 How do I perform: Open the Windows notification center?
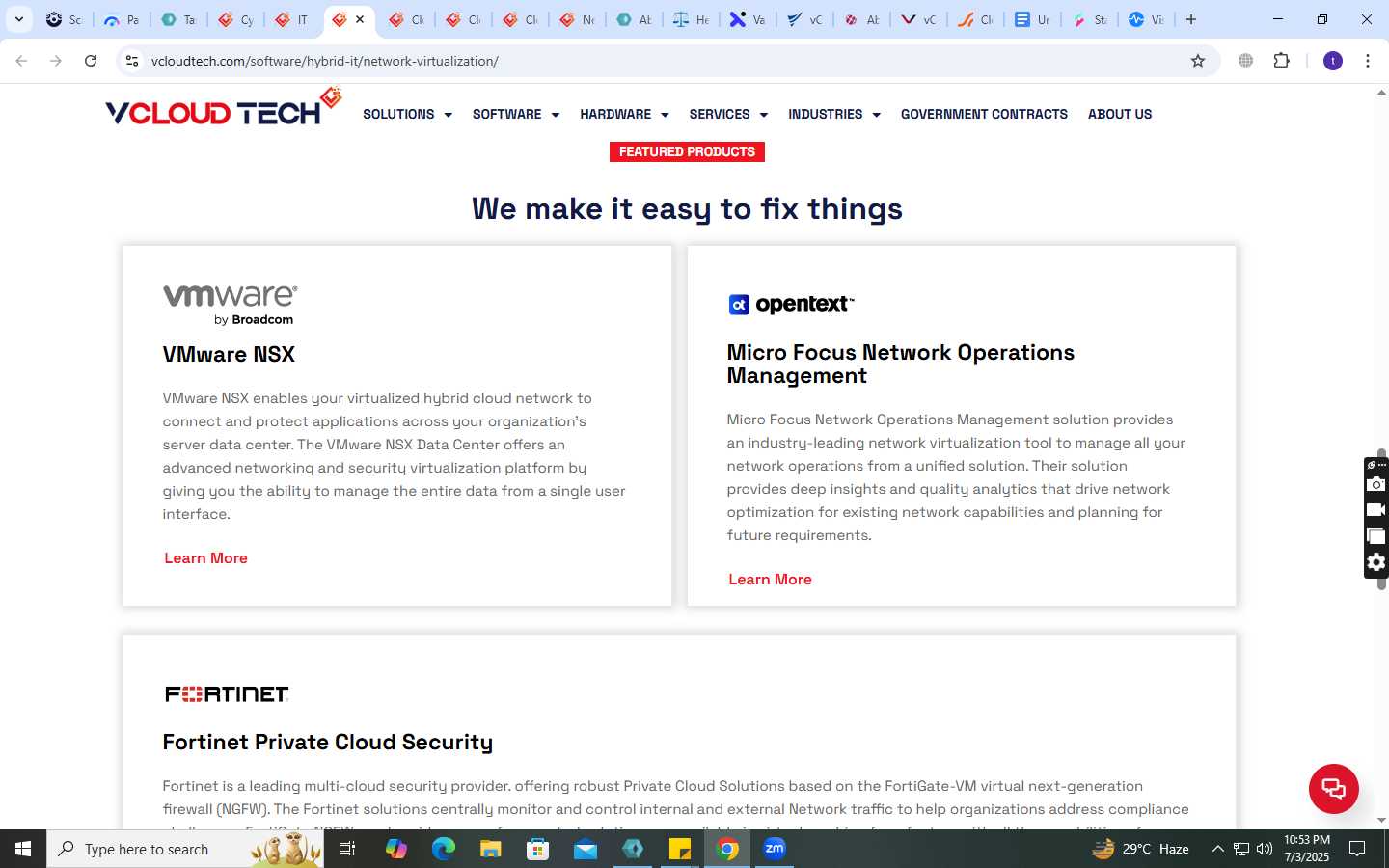(x=1357, y=849)
